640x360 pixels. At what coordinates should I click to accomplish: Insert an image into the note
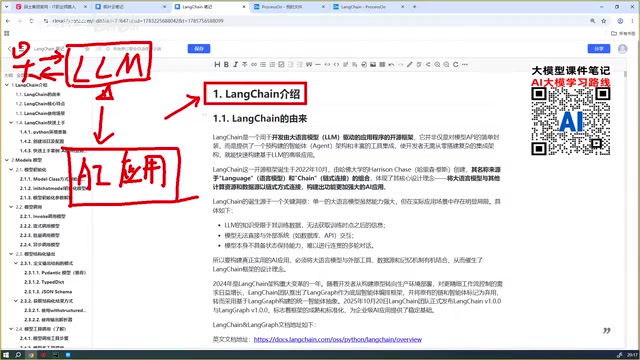click(x=373, y=64)
